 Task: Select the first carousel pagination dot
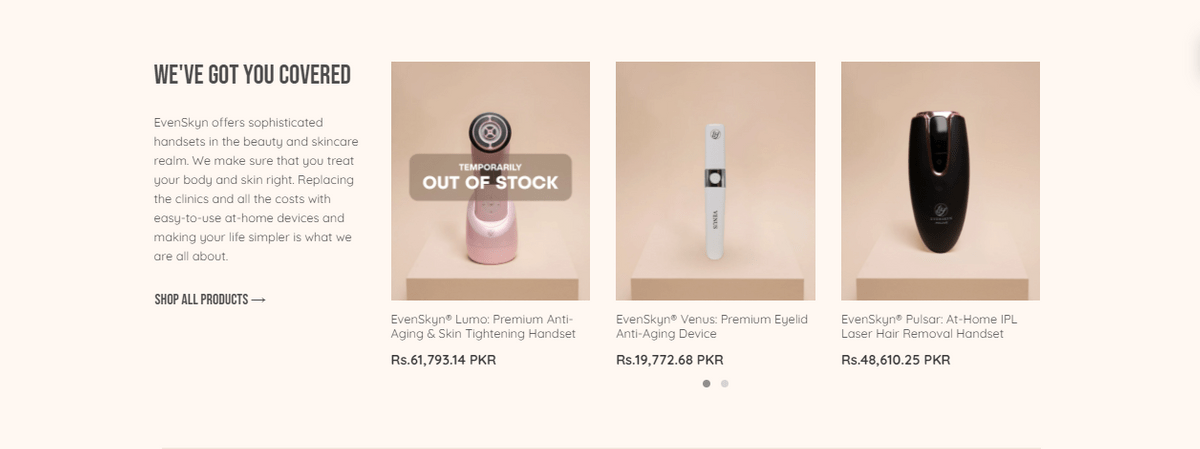coord(706,383)
